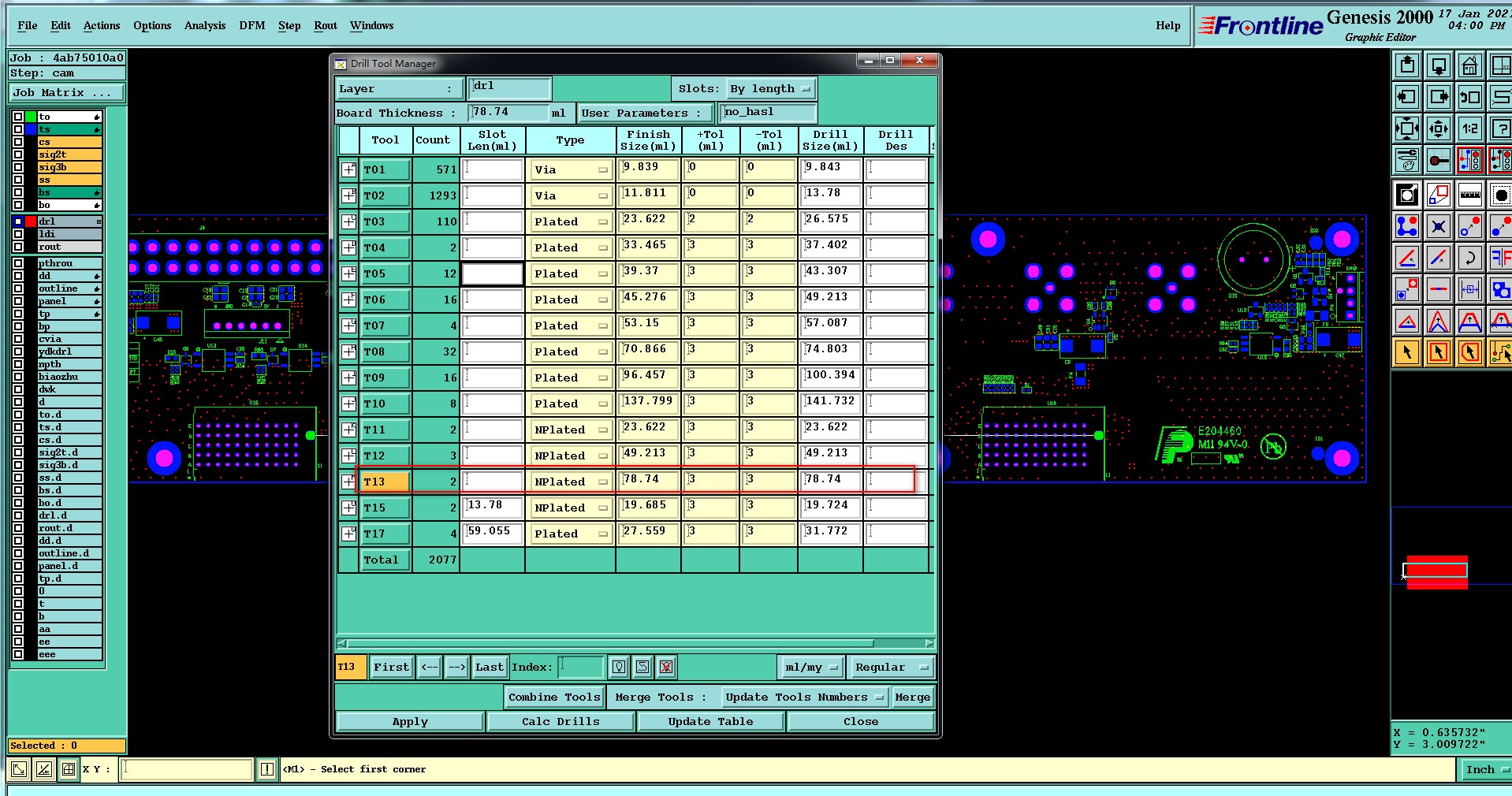This screenshot has width=1512, height=796.
Task: Click the blue connected nodes icon
Action: [1407, 227]
